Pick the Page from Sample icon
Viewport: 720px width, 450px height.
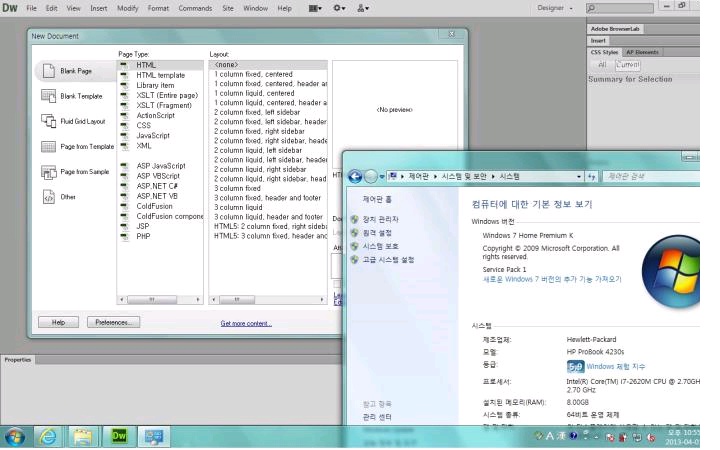(x=49, y=172)
